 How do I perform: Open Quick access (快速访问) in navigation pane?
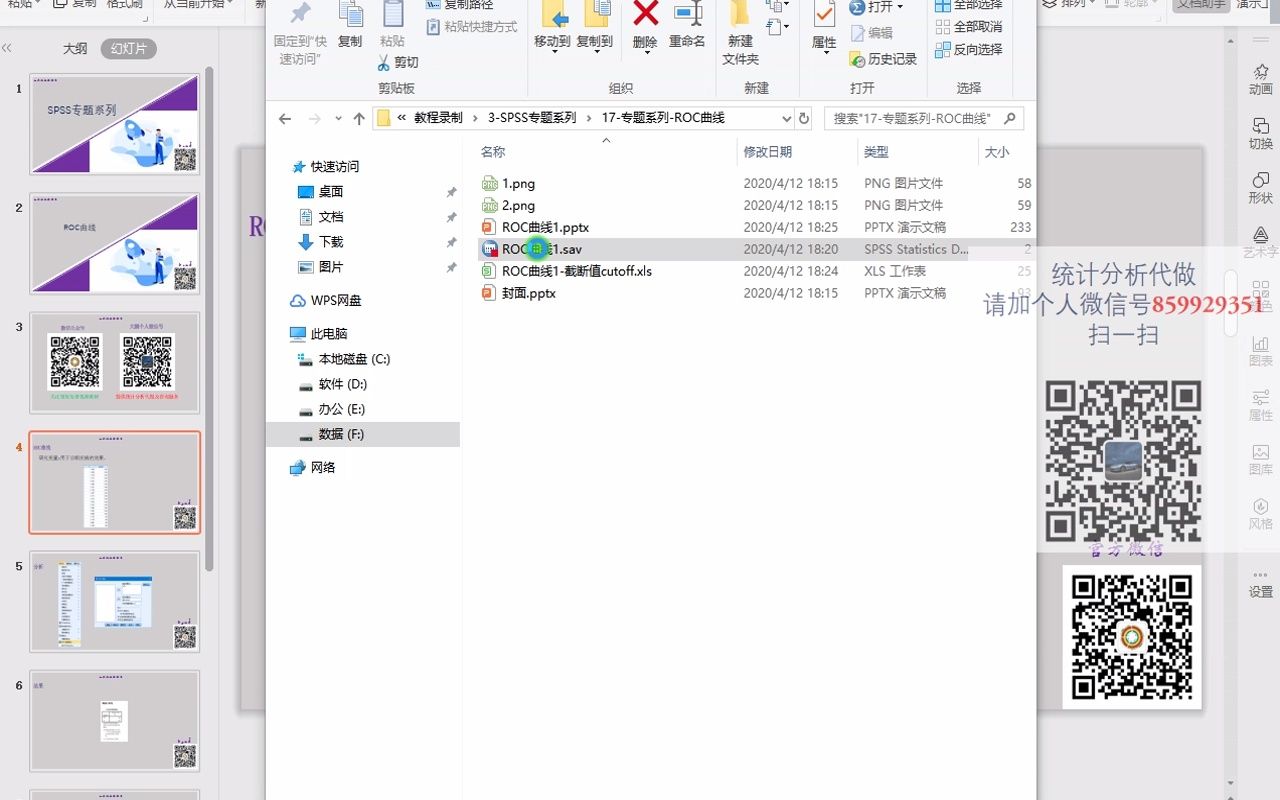pos(334,167)
